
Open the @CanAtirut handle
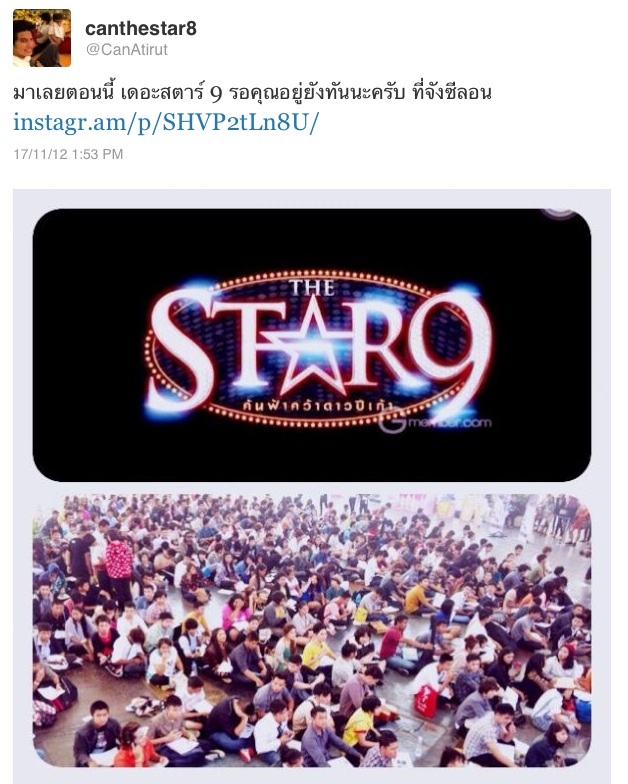(x=127, y=50)
